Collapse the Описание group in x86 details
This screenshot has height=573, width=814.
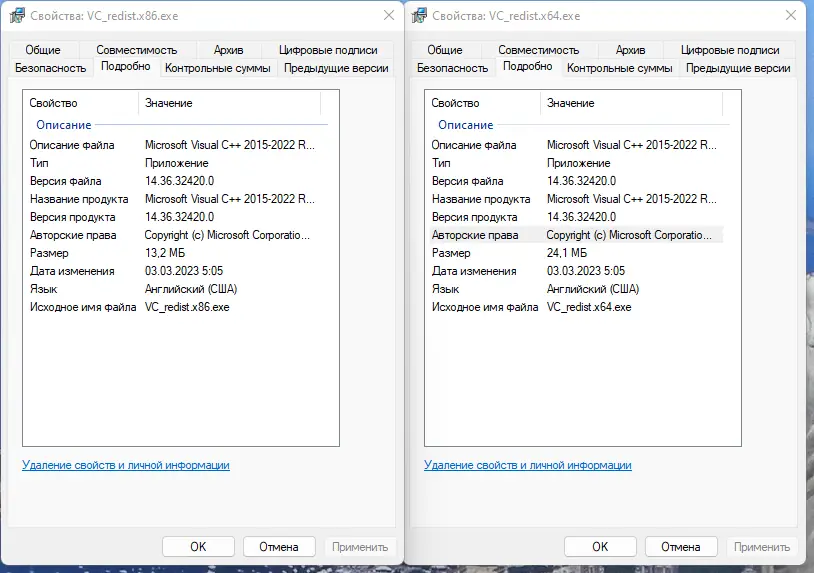pyautogui.click(x=64, y=125)
